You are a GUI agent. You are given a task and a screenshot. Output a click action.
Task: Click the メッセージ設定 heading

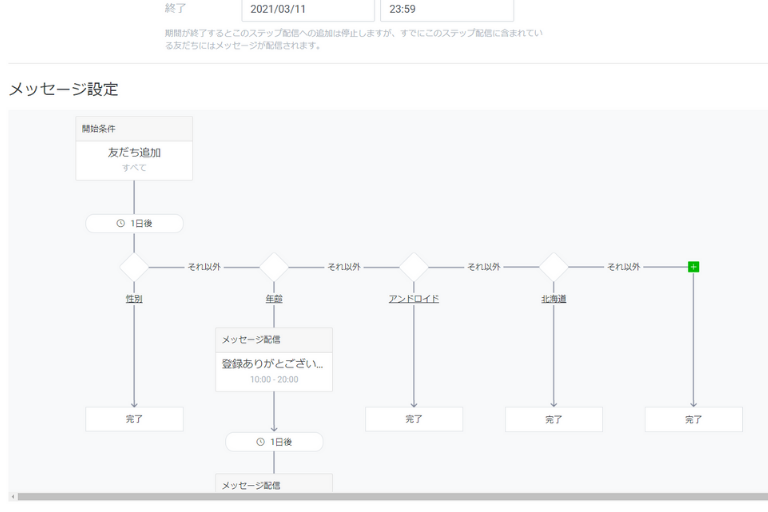pos(64,89)
